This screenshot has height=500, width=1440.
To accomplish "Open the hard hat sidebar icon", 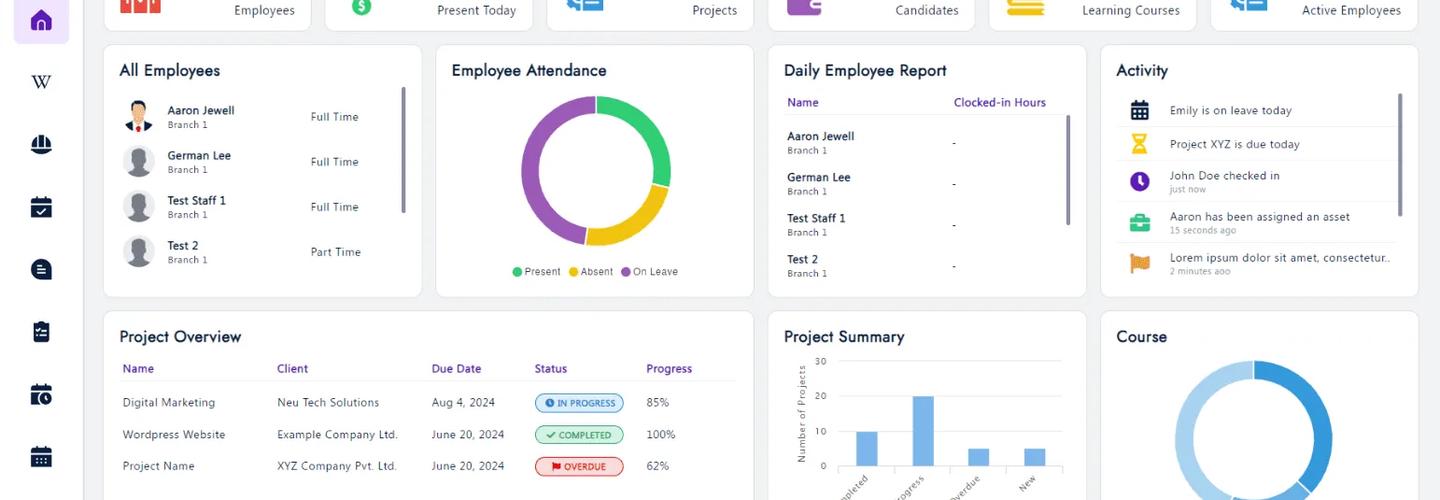I will coord(41,144).
